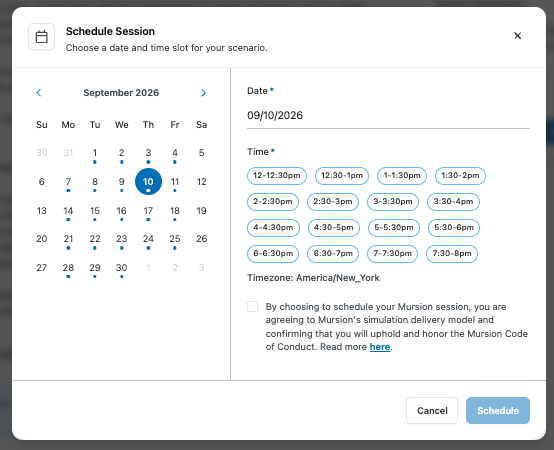Select the 5-5:30pm time slot
The height and width of the screenshot is (450, 554).
394,227
